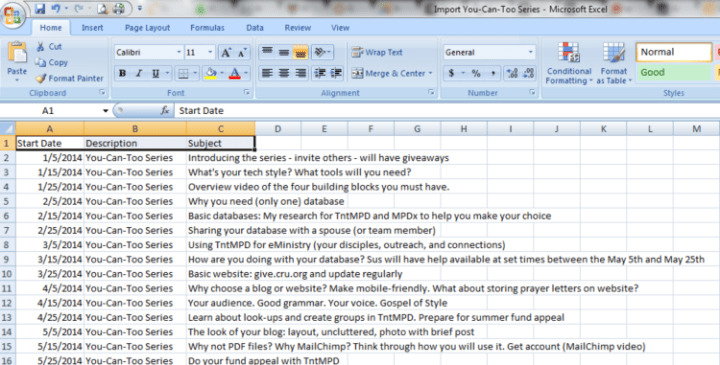Open the Underline style dropdown arrow
Image resolution: width=720 pixels, height=365 pixels.
click(x=167, y=73)
